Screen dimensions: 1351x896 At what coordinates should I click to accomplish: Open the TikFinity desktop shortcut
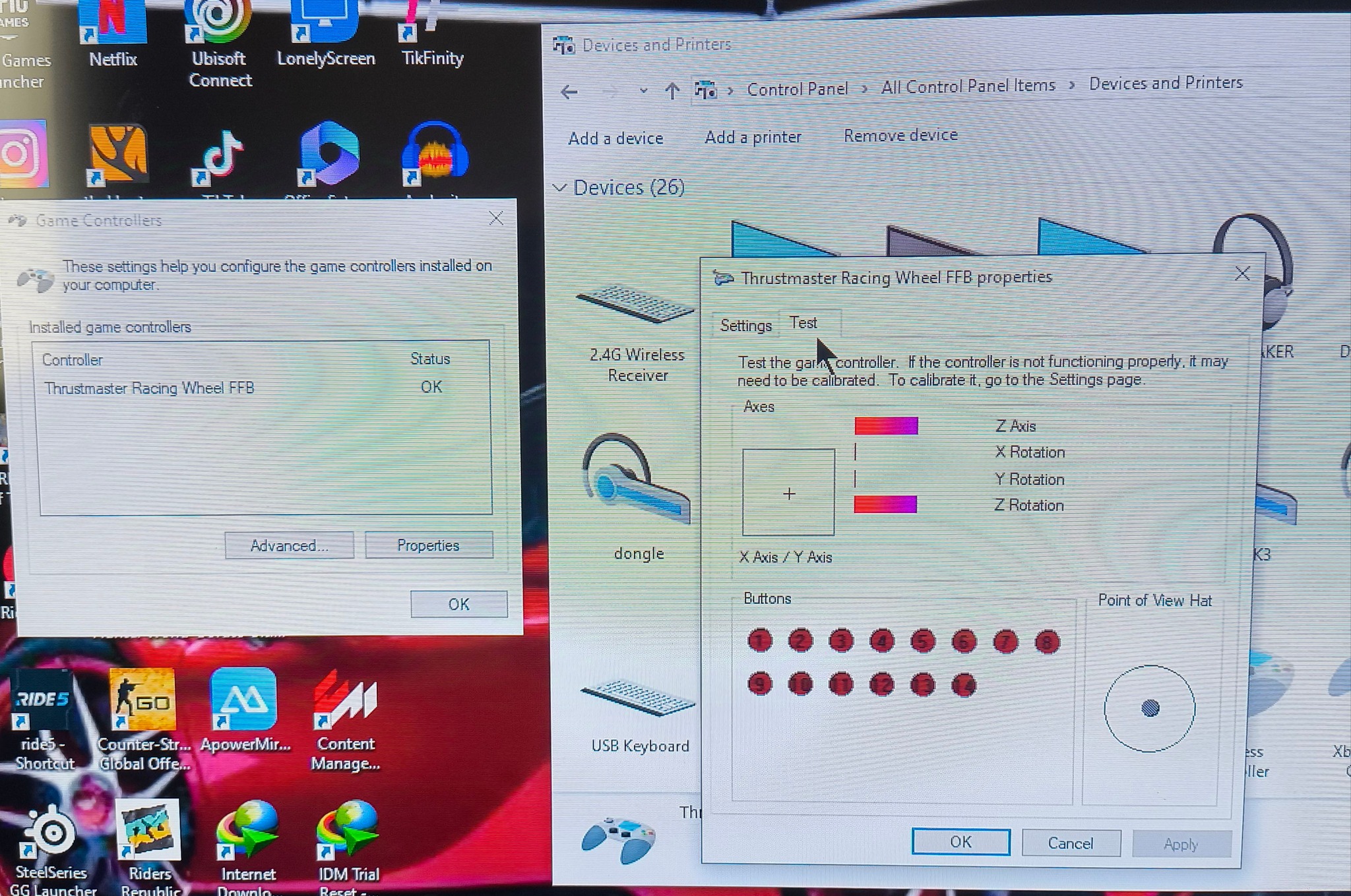tap(432, 33)
